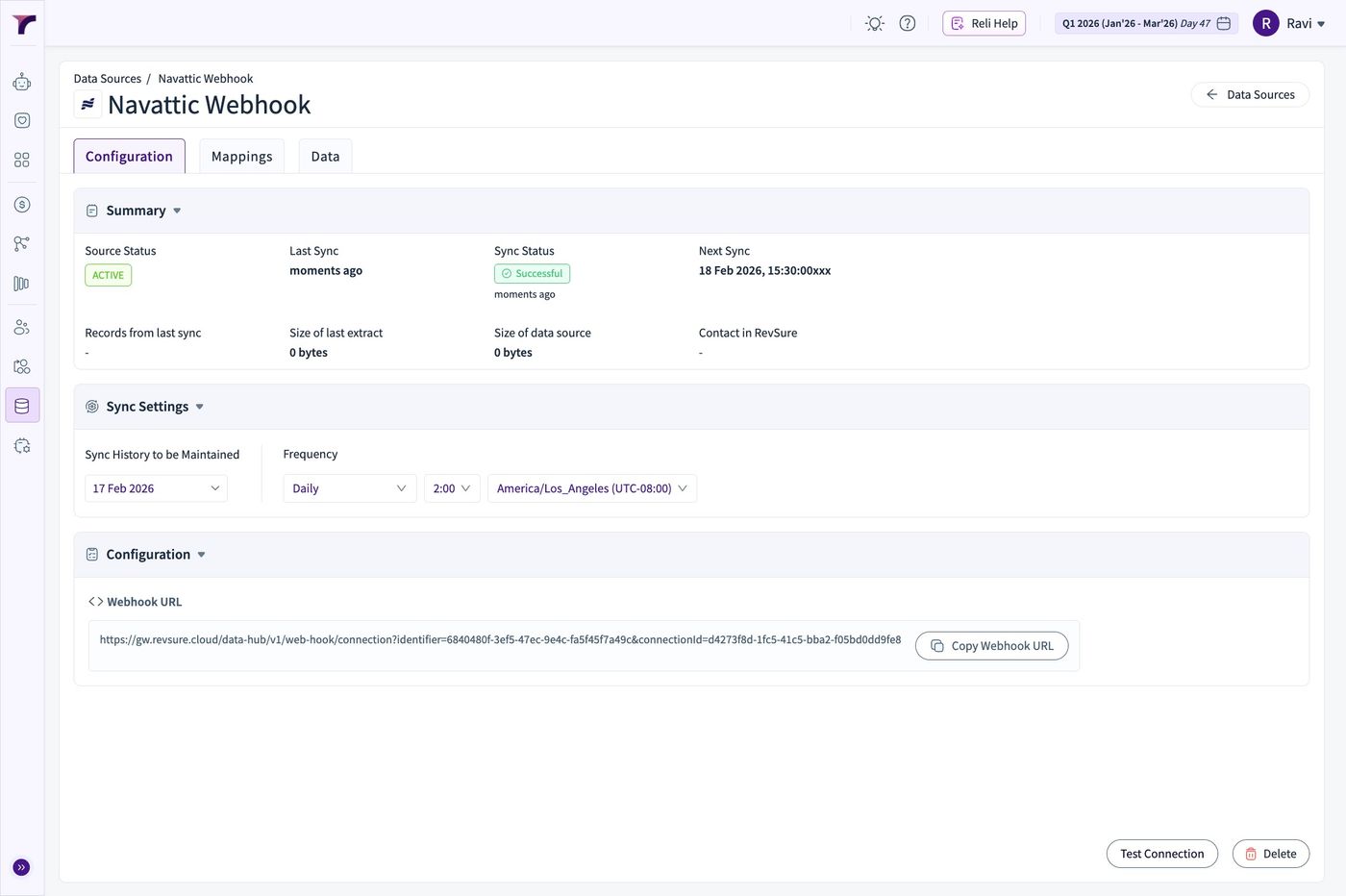1346x896 pixels.
Task: Click '0 bytes' under Size of data source
Action: click(x=513, y=353)
